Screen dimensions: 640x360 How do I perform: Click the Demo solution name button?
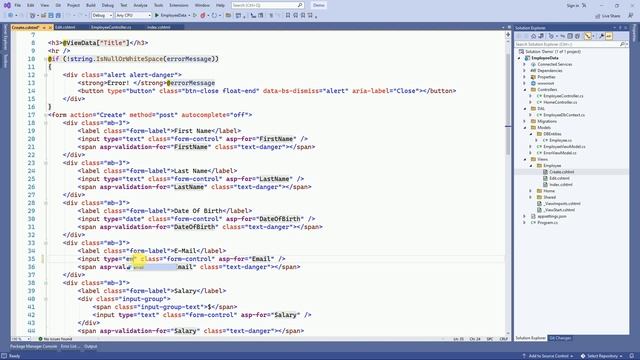tap(318, 5)
